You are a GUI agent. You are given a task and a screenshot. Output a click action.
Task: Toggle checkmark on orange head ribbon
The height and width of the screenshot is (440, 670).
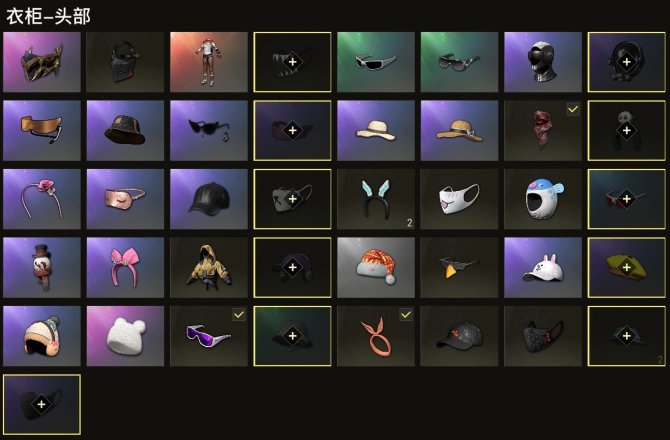(x=406, y=315)
